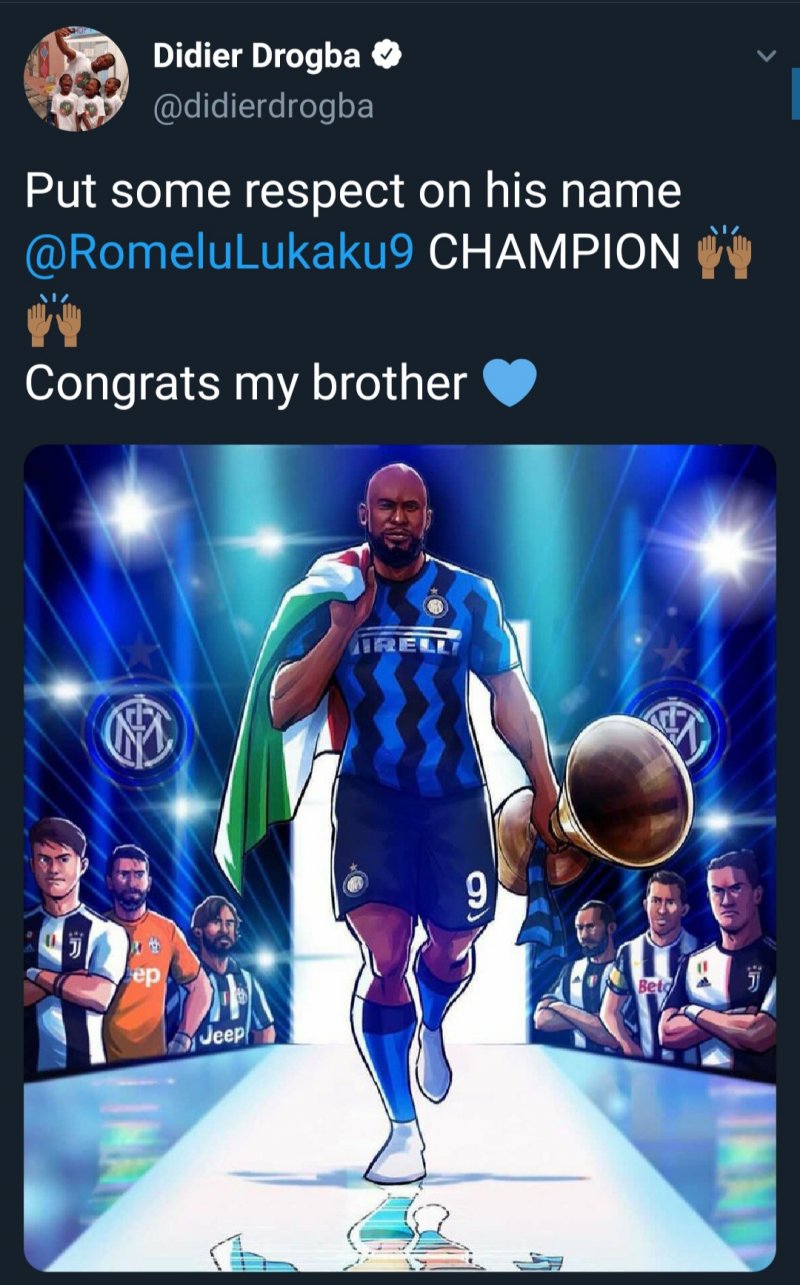Open the Didier Drogba display name
Image resolution: width=800 pixels, height=1285 pixels.
[x=257, y=57]
